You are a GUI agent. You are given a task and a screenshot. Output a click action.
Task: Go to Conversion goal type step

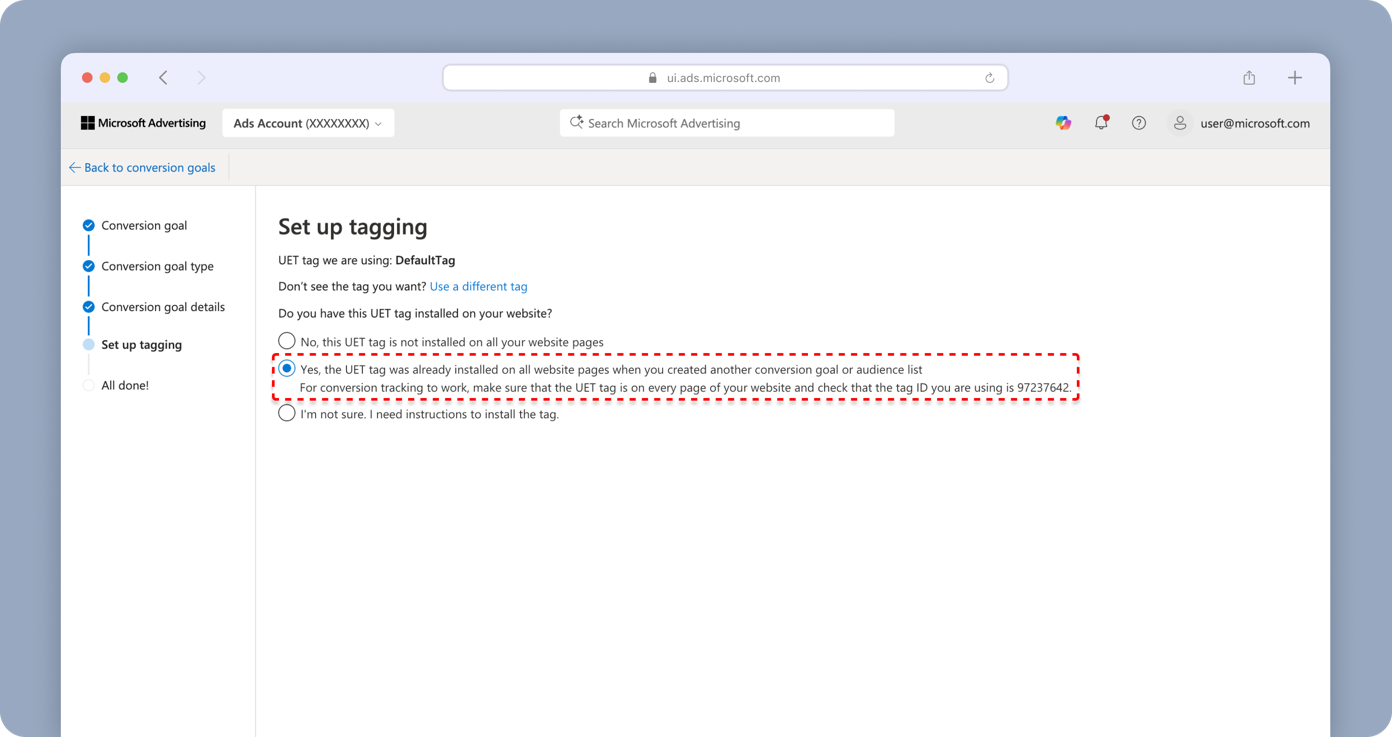point(157,267)
